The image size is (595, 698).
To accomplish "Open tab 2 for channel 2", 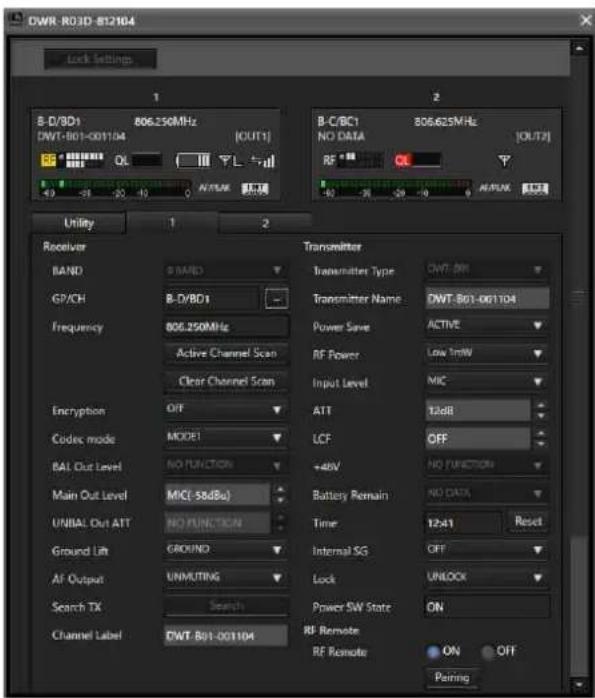I will (x=265, y=223).
